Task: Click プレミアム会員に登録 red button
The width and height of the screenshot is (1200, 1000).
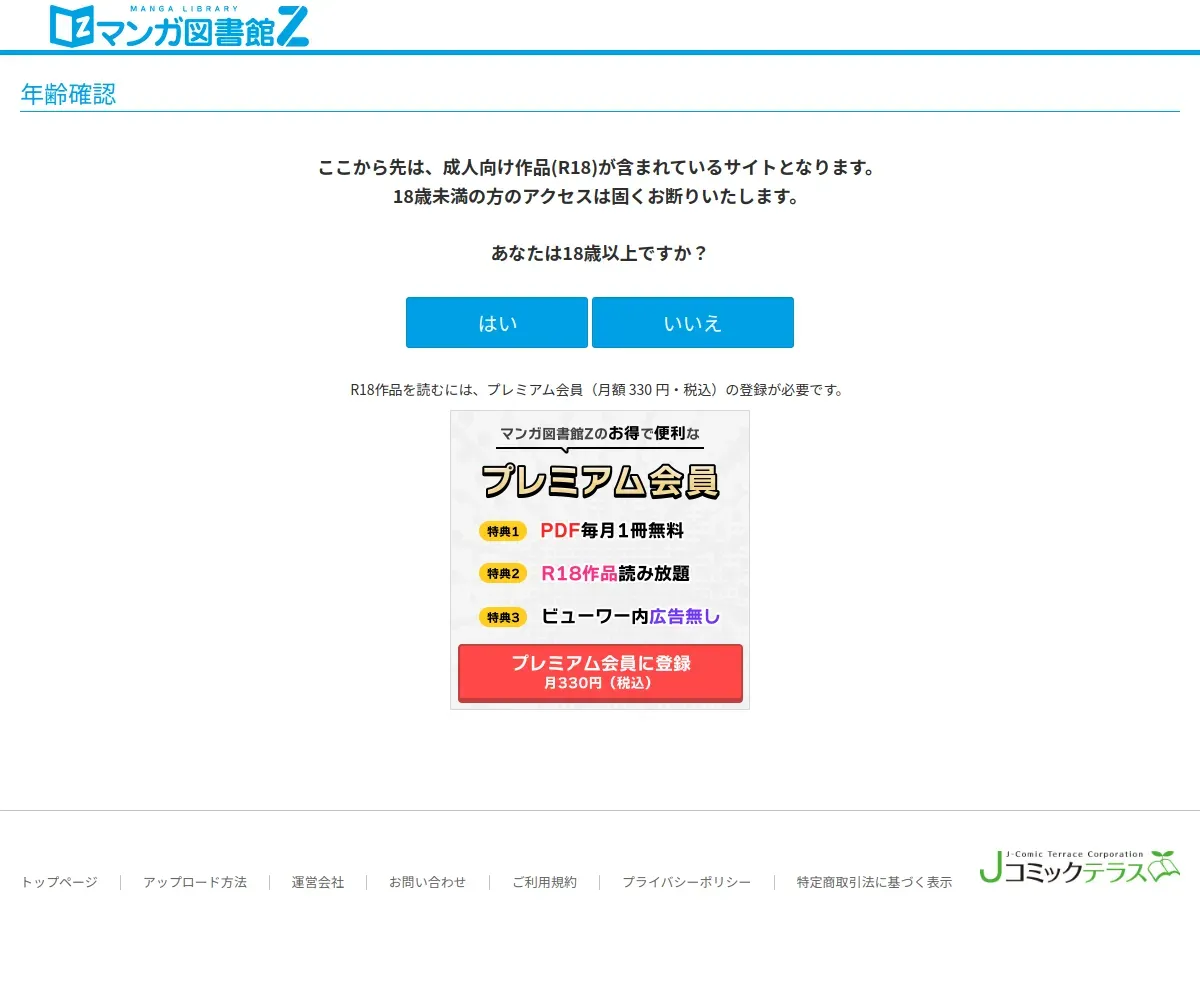Action: [600, 672]
